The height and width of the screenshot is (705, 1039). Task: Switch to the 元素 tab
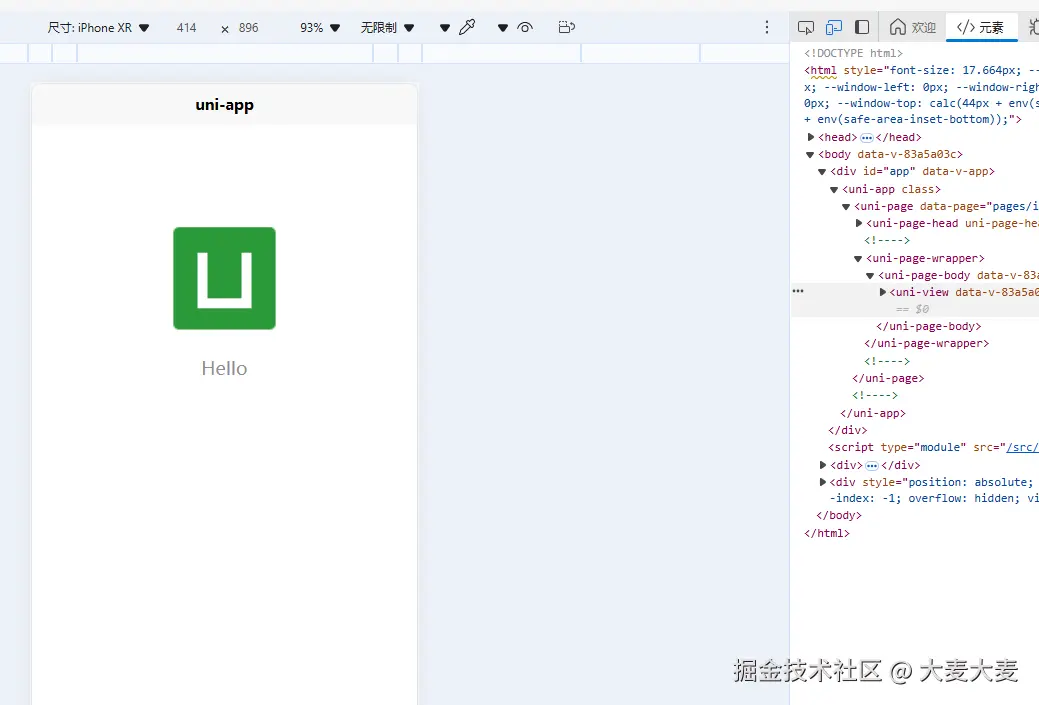pos(981,27)
